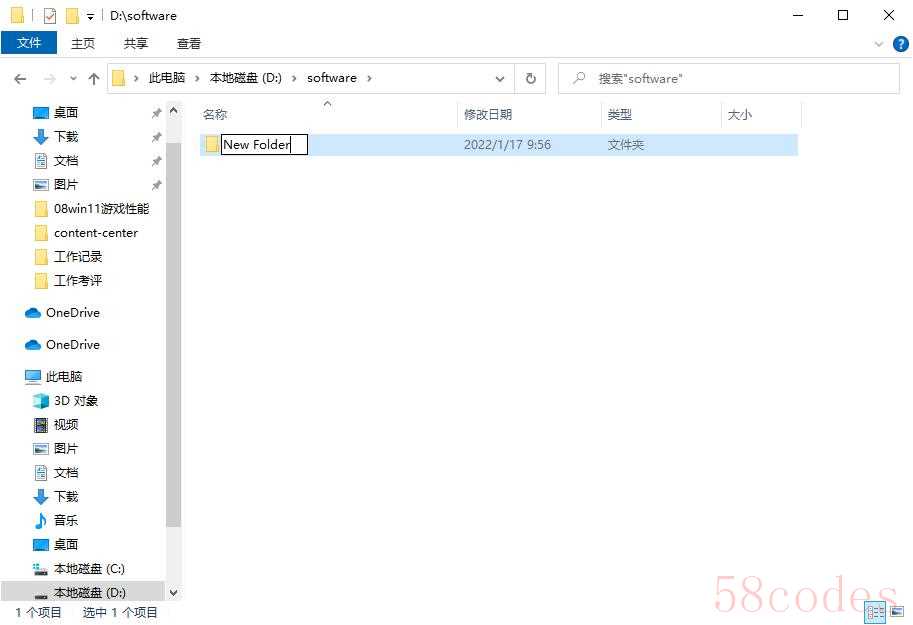
Task: Select 下载 in Quick access
Action: click(66, 136)
